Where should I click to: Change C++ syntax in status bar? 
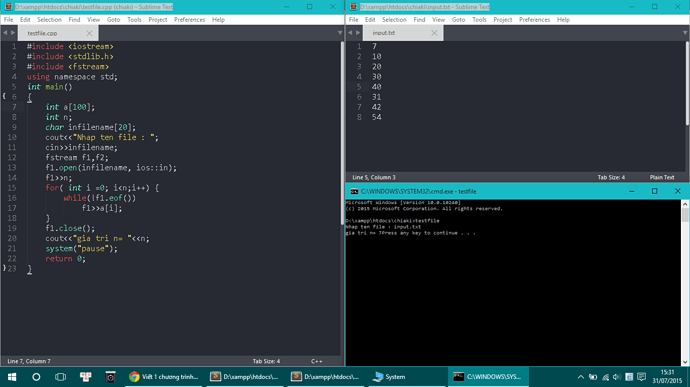(316, 361)
